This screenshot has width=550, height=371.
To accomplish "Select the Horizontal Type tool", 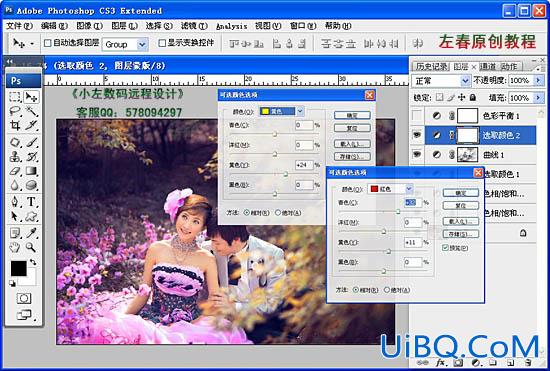I will [x=31, y=201].
